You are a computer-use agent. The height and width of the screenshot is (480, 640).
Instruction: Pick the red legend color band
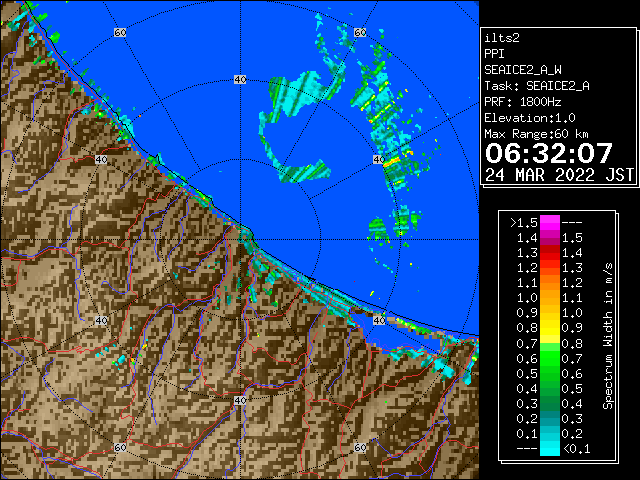click(550, 253)
